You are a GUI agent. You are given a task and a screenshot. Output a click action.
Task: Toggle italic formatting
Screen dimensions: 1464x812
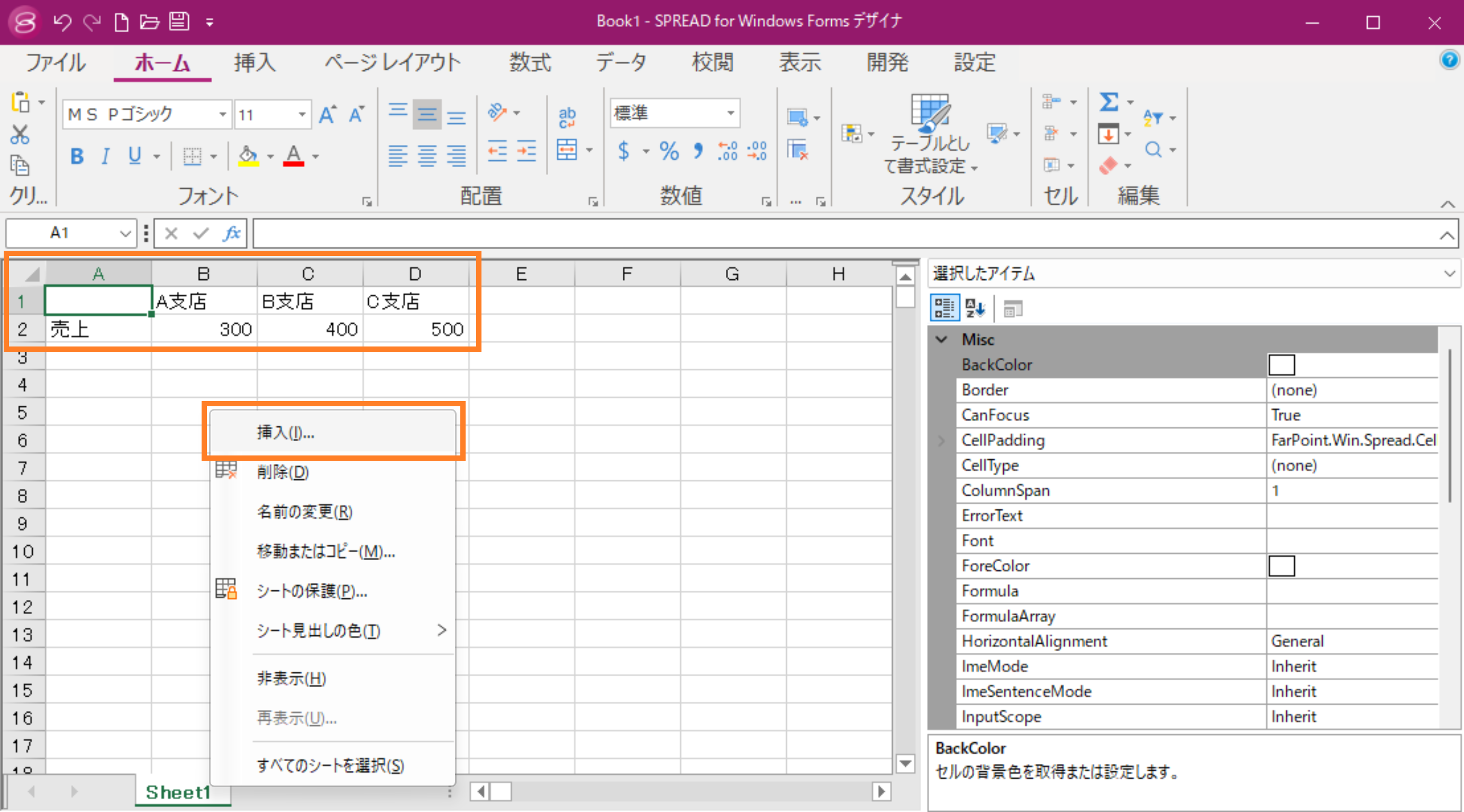click(x=105, y=156)
